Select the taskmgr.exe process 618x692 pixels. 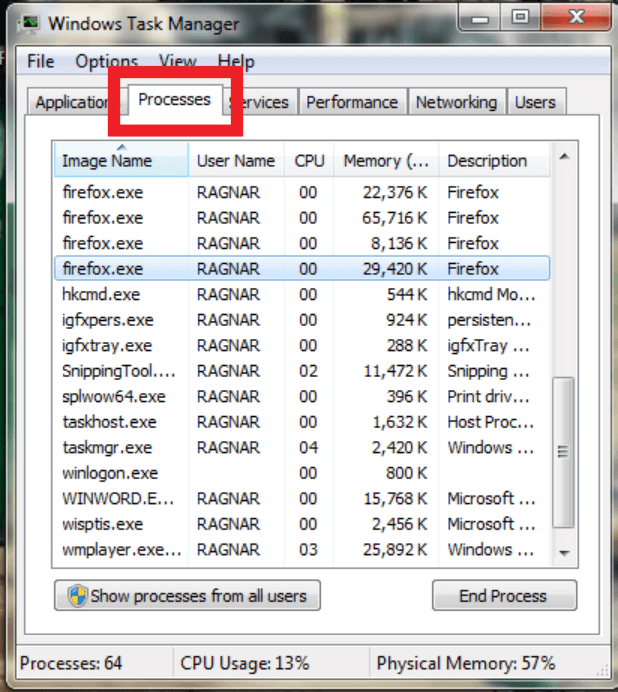[302, 448]
